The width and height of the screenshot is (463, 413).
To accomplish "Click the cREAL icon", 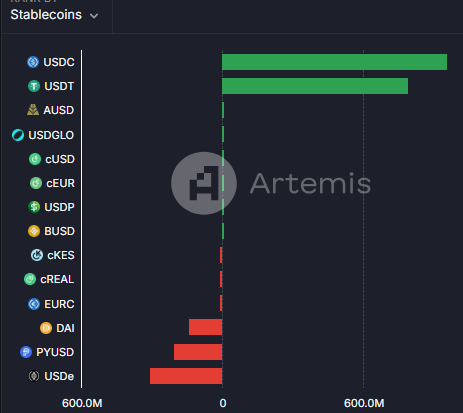I will tap(30, 279).
